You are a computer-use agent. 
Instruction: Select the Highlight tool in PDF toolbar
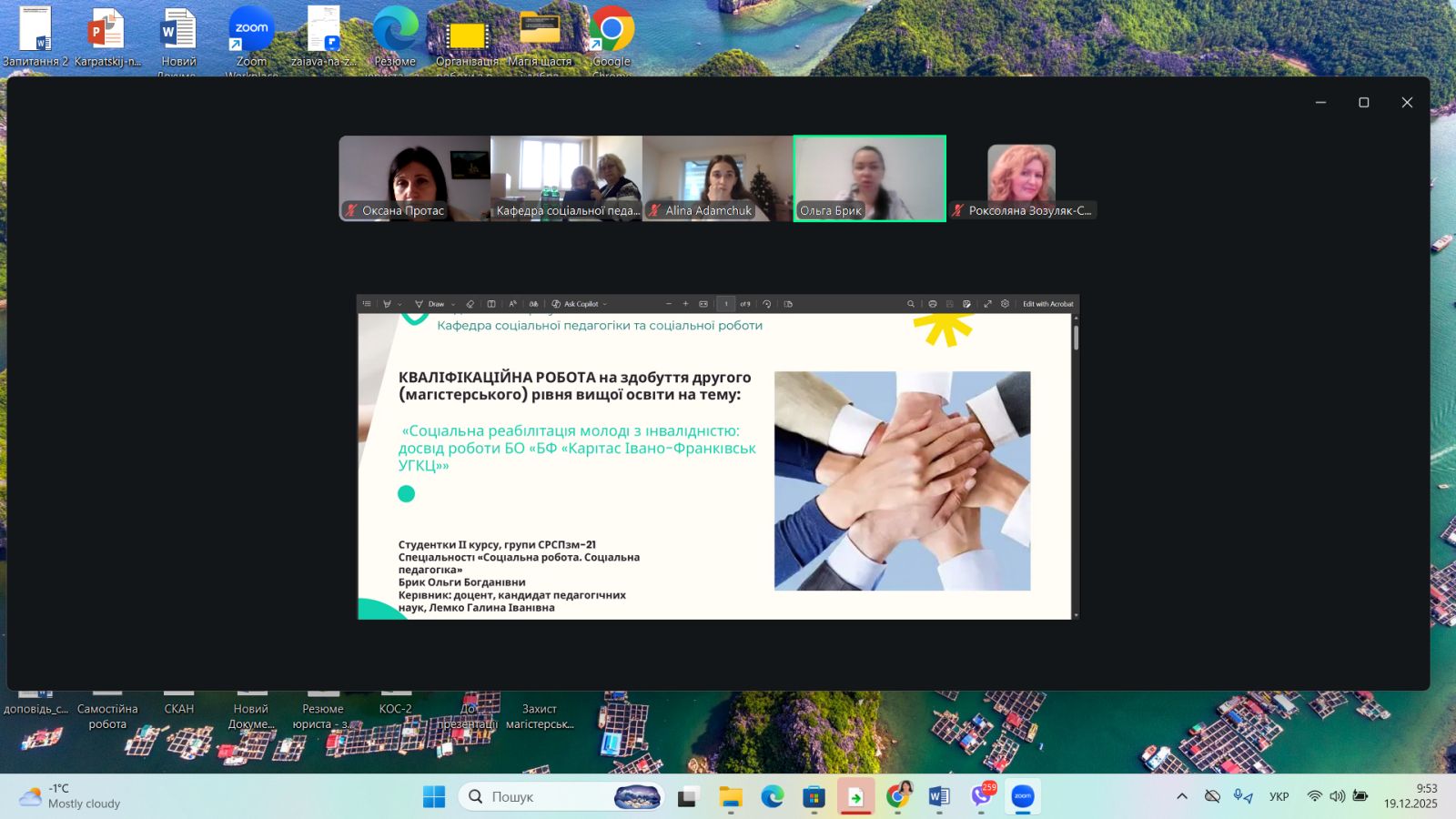click(x=388, y=304)
